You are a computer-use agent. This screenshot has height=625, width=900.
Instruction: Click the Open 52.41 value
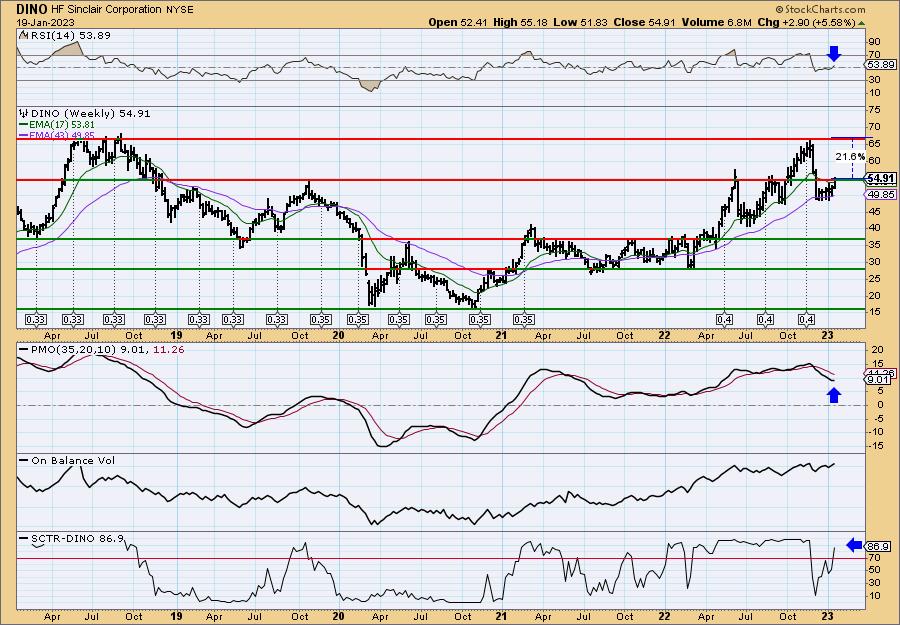point(458,22)
